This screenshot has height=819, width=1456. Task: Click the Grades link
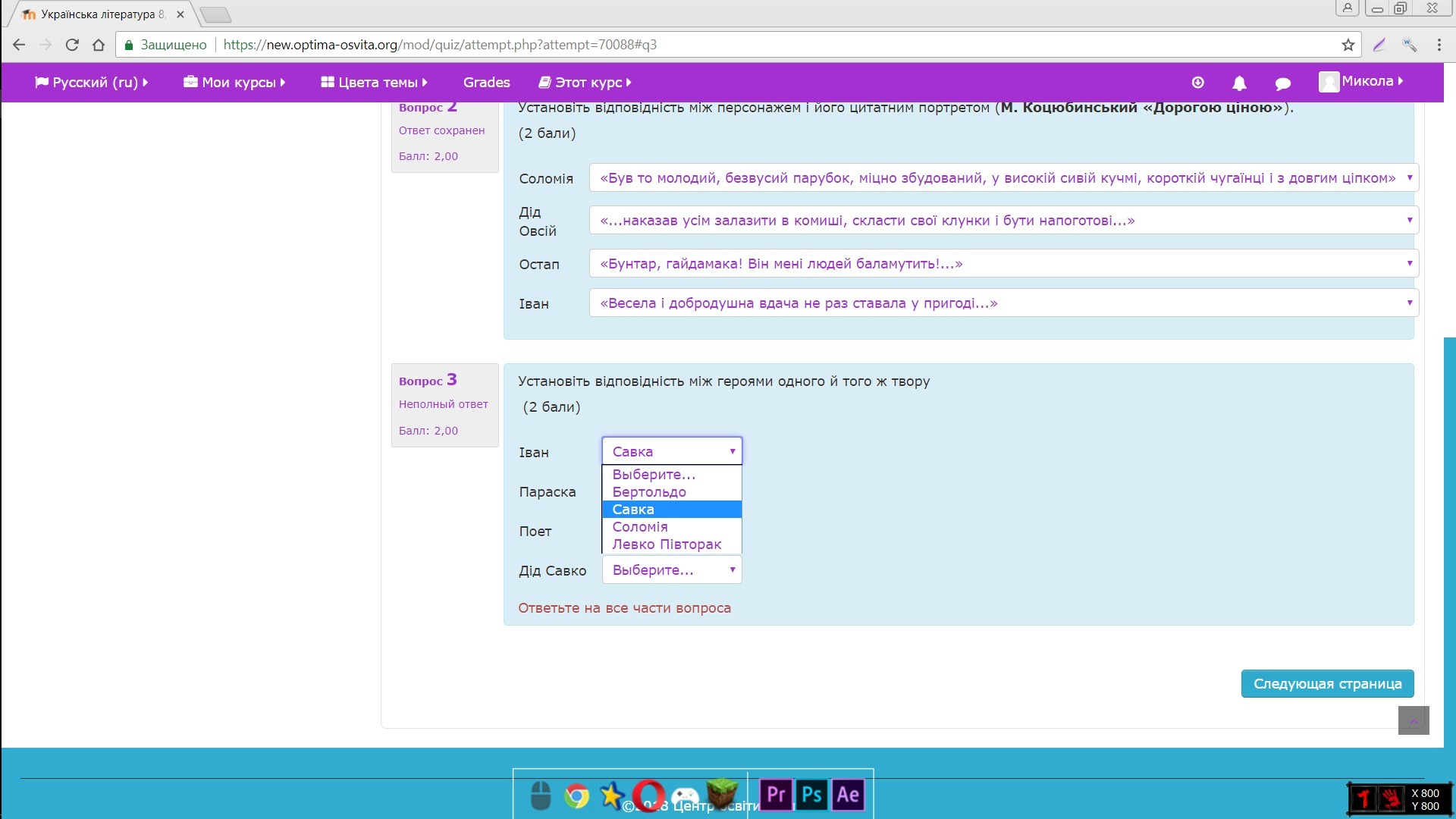pyautogui.click(x=486, y=83)
